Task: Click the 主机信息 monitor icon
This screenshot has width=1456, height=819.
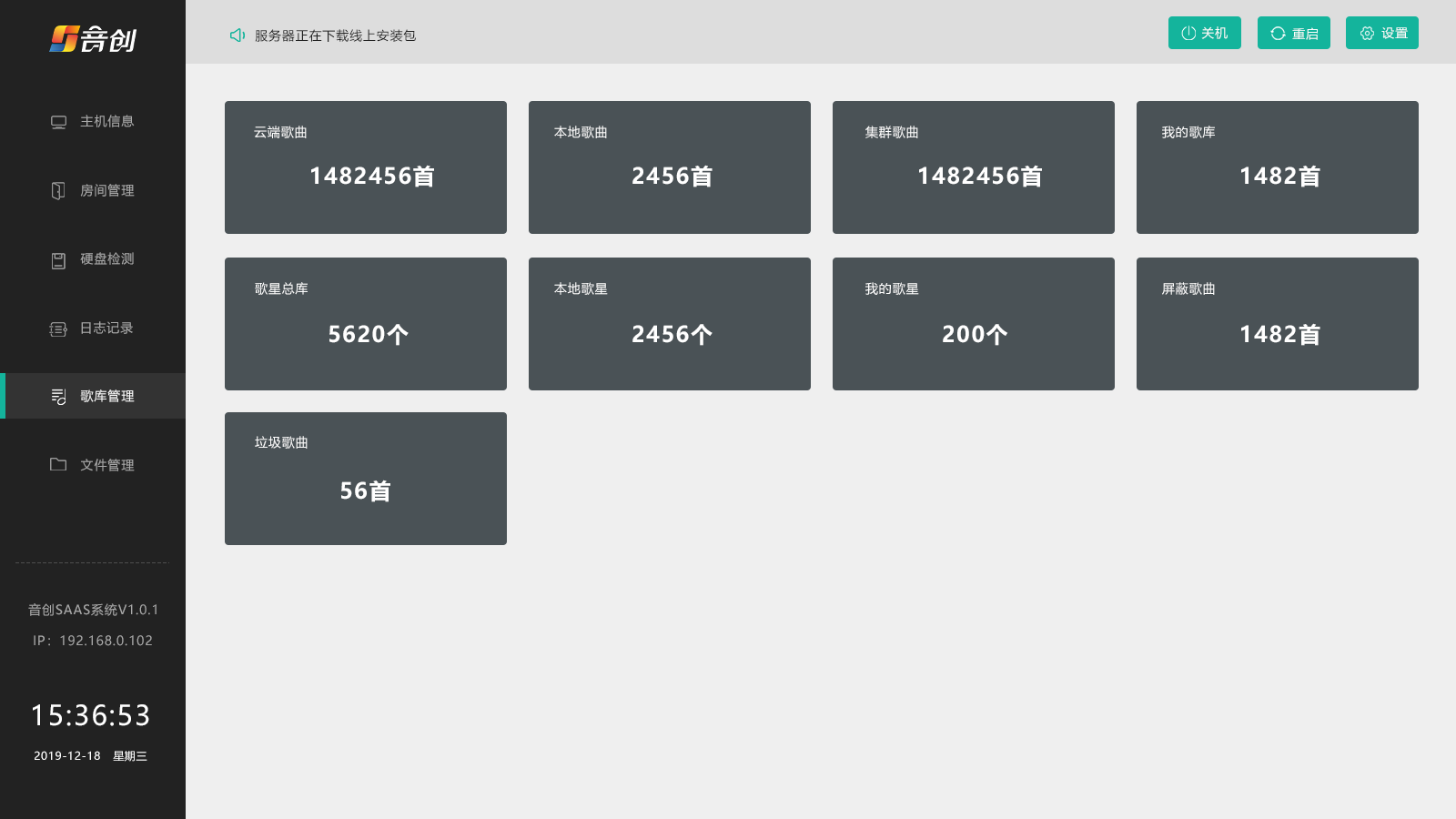Action: 58,122
